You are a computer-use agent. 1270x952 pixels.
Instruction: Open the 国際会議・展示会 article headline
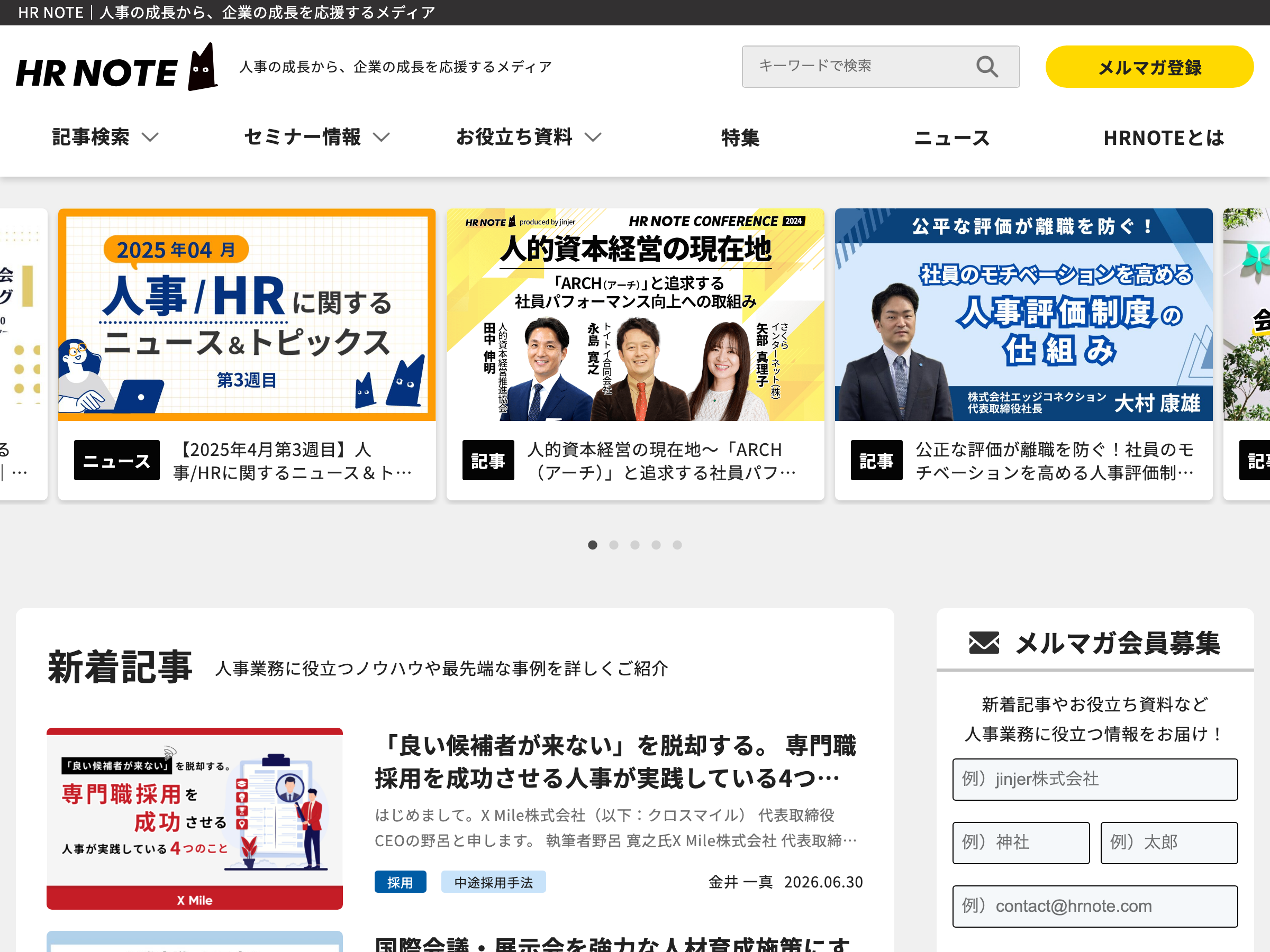[x=612, y=944]
